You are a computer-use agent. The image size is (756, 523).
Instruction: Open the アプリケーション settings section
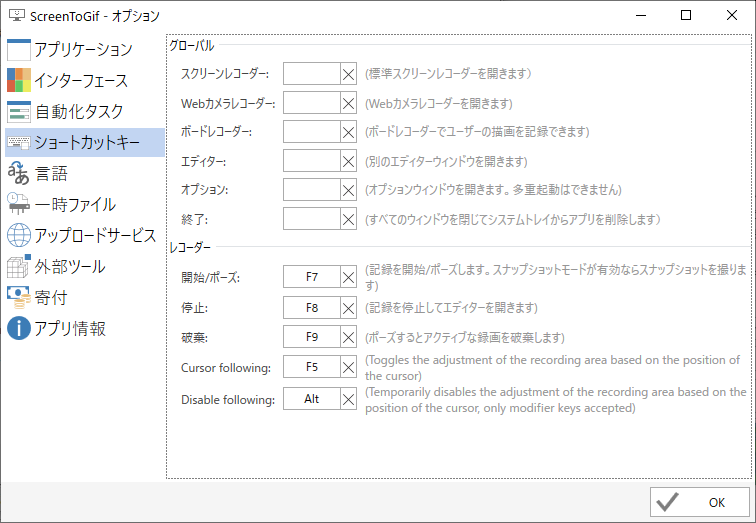[x=85, y=50]
